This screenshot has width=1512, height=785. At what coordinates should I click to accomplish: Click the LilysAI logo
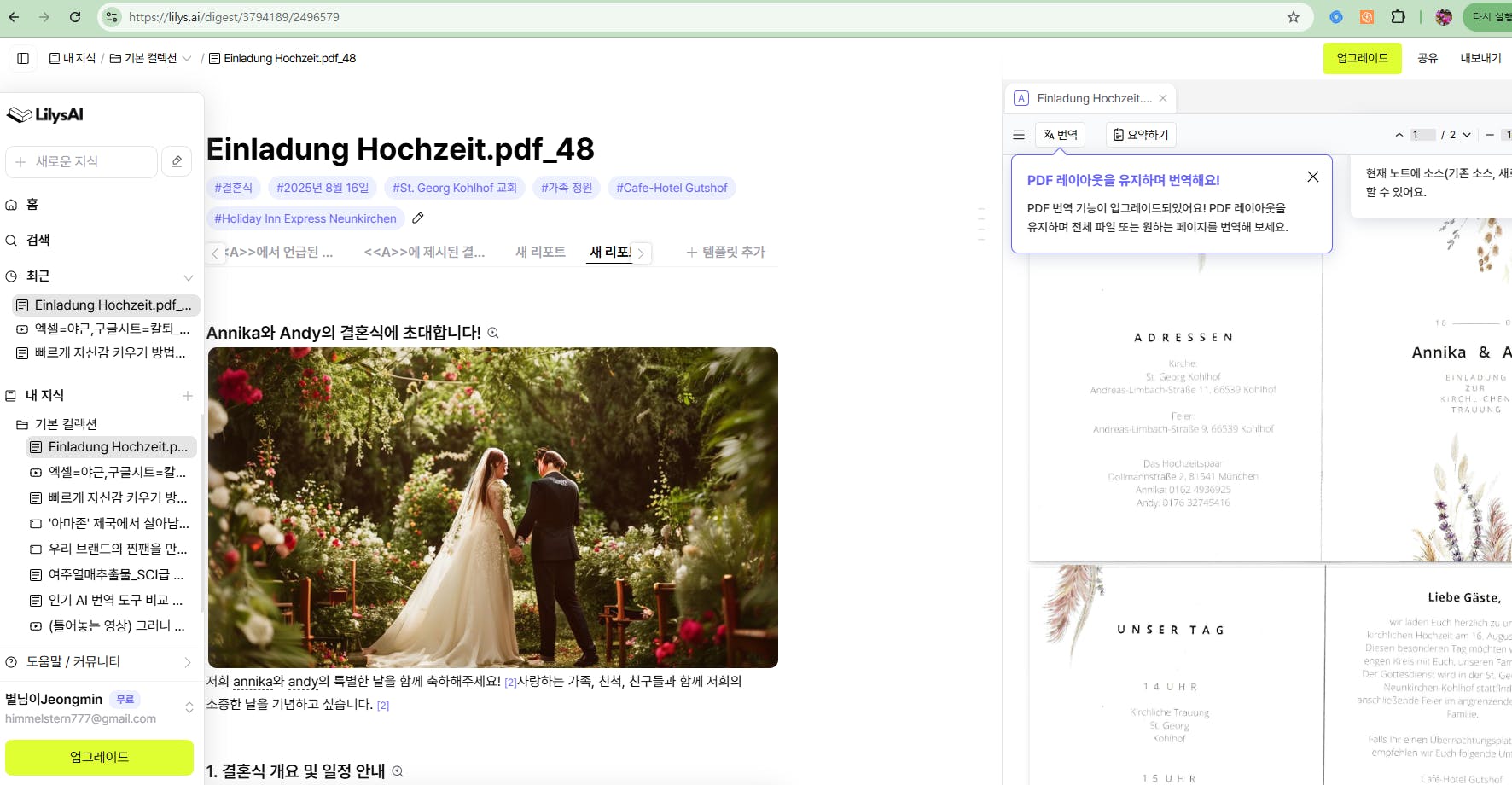(x=45, y=114)
